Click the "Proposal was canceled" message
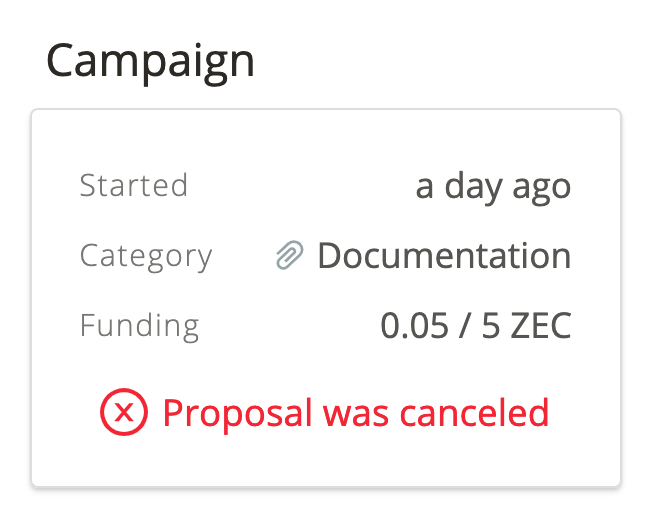Viewport: 646px width, 524px height. [x=355, y=412]
